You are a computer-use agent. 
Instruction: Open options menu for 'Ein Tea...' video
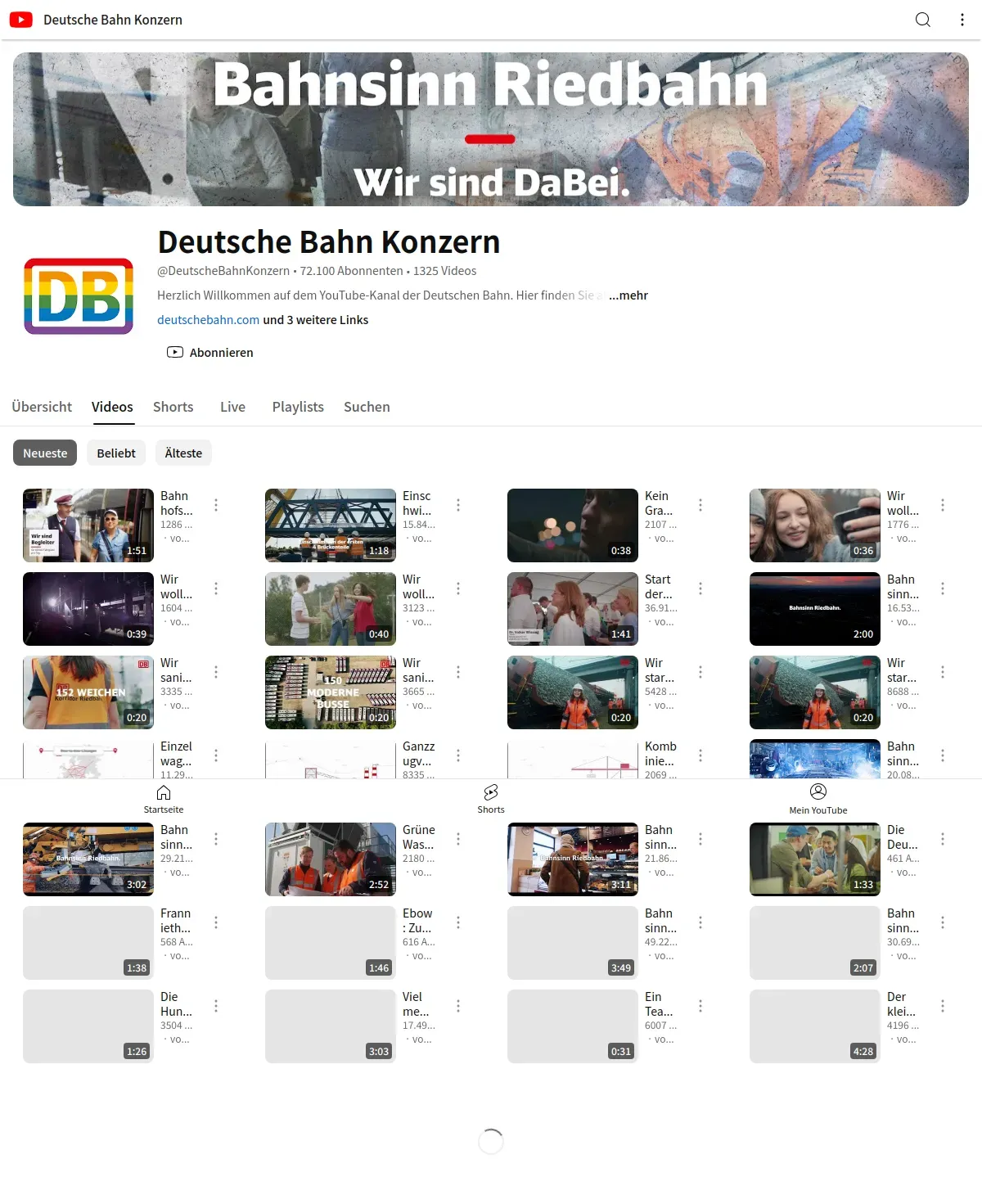tap(700, 1006)
